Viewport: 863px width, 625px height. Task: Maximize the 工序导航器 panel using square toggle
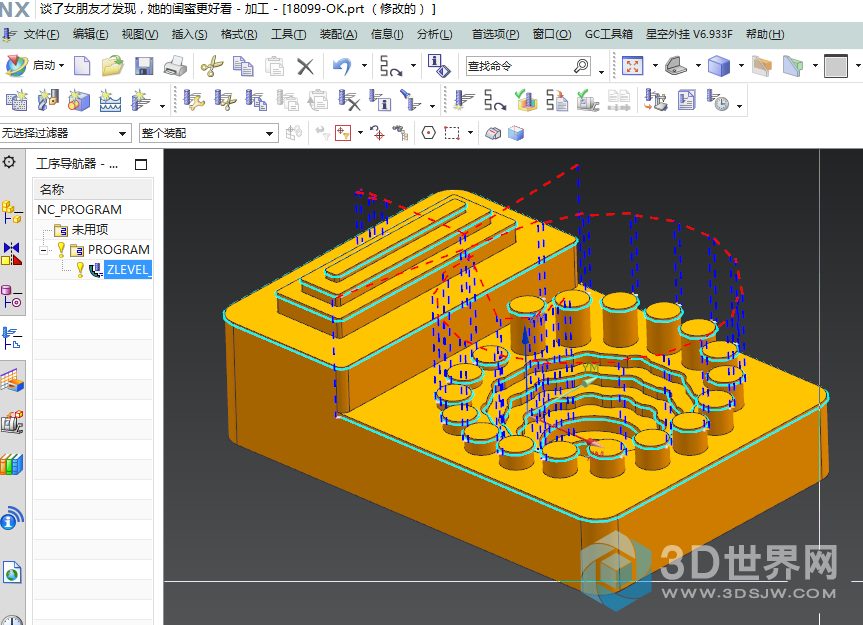coord(141,164)
